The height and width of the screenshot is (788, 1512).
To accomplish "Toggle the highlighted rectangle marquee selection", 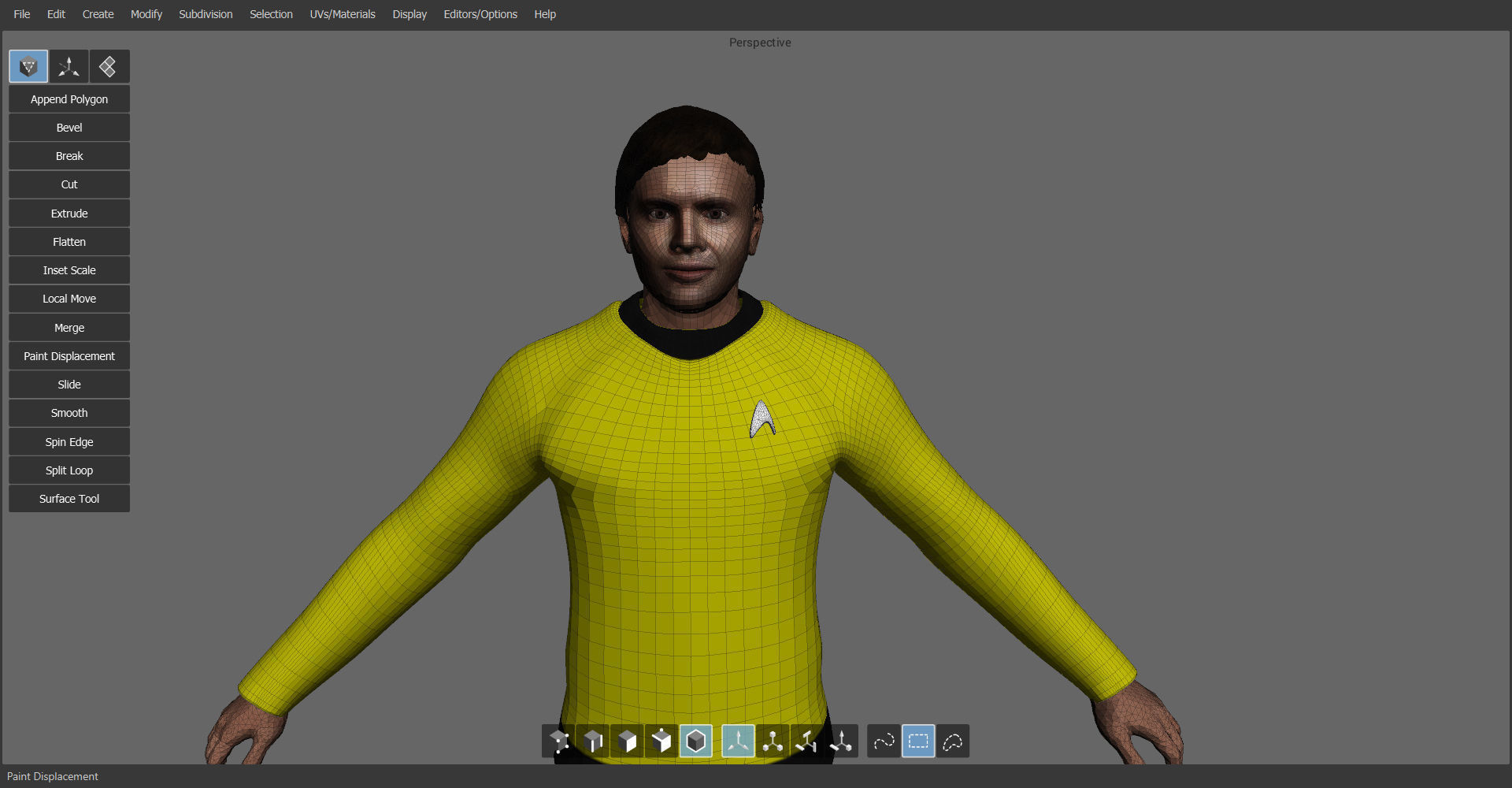I will click(x=918, y=742).
